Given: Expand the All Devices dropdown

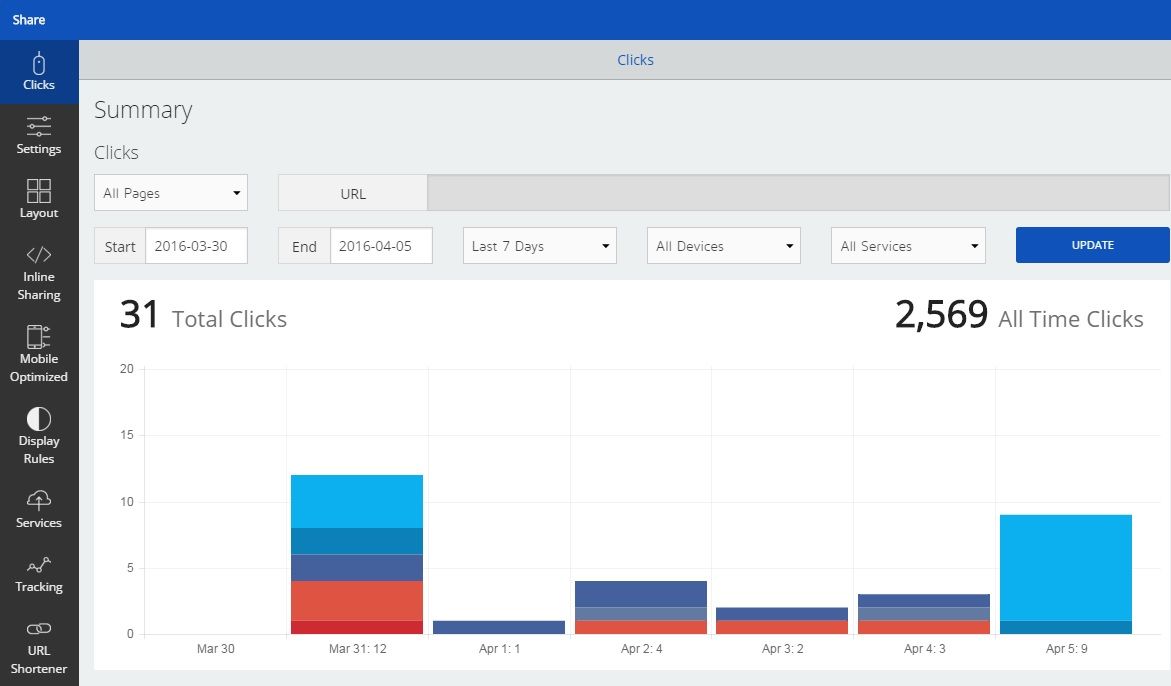Looking at the screenshot, I should tap(723, 246).
